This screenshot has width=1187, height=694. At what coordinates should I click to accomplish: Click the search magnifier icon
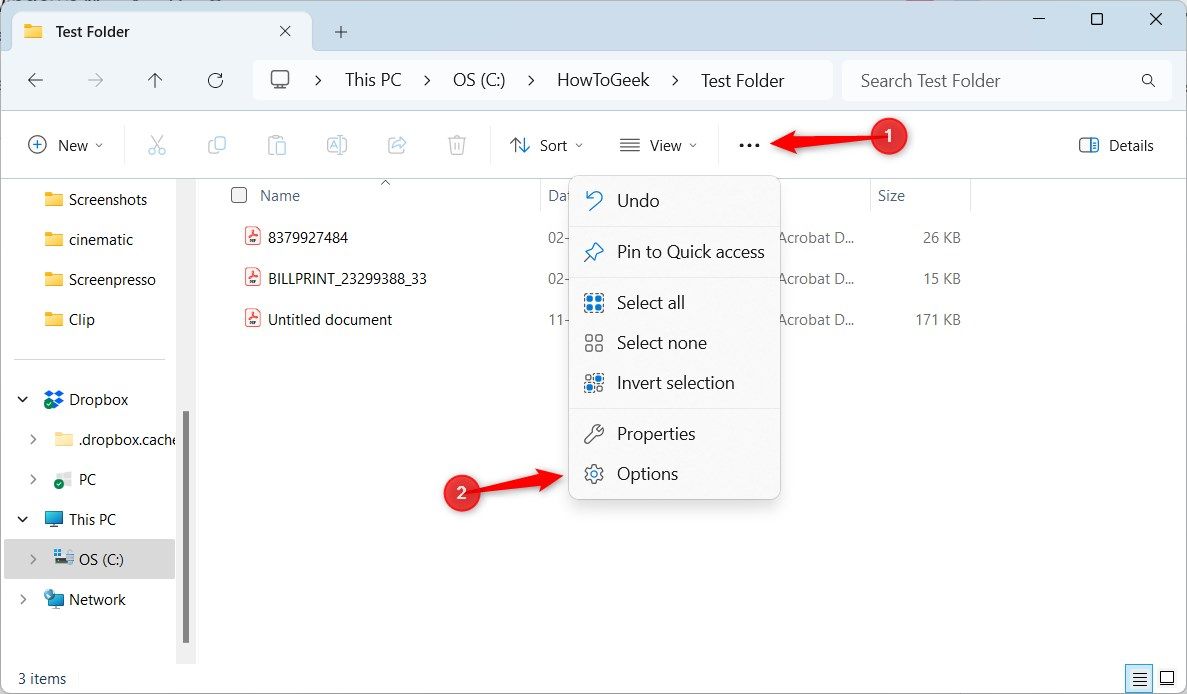[1148, 80]
